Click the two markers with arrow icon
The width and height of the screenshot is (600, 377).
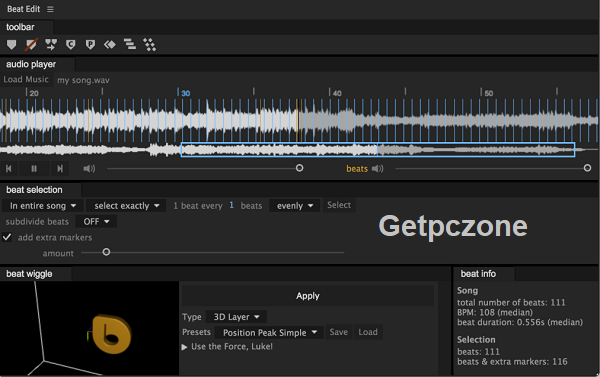pos(51,45)
